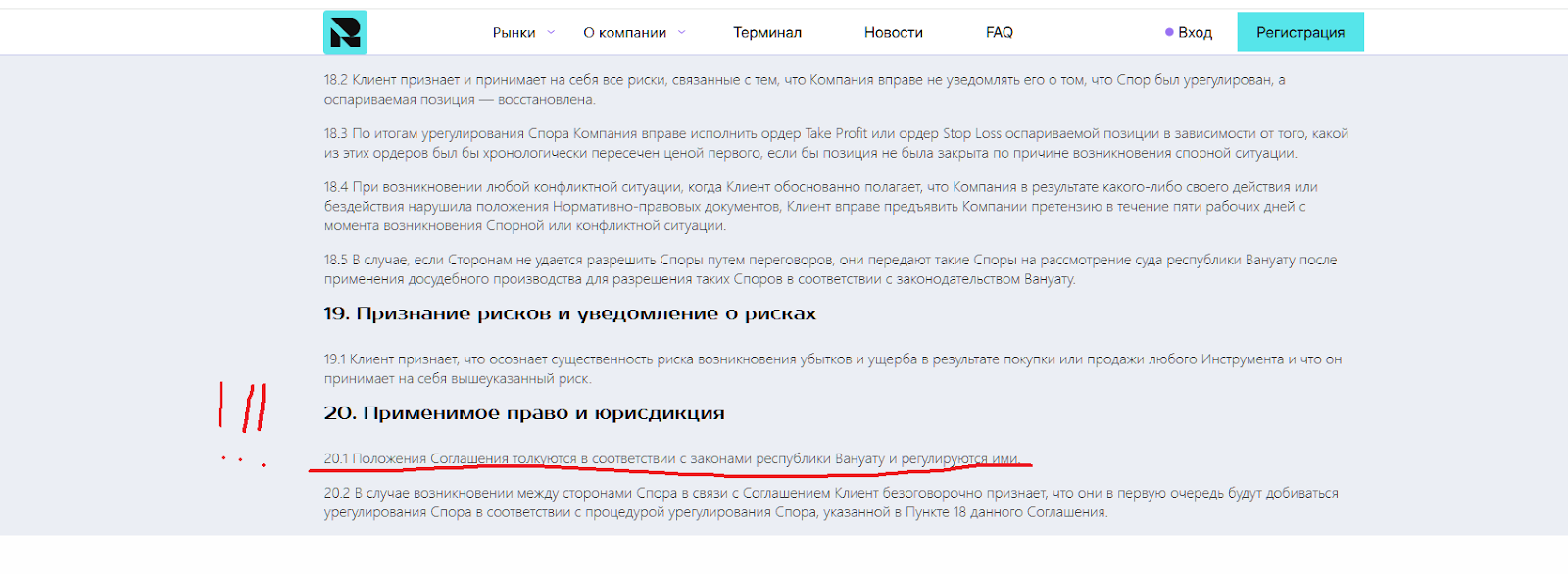Click clause 20.2 paragraph text
Image resolution: width=1568 pixels, height=574 pixels.
tap(831, 502)
